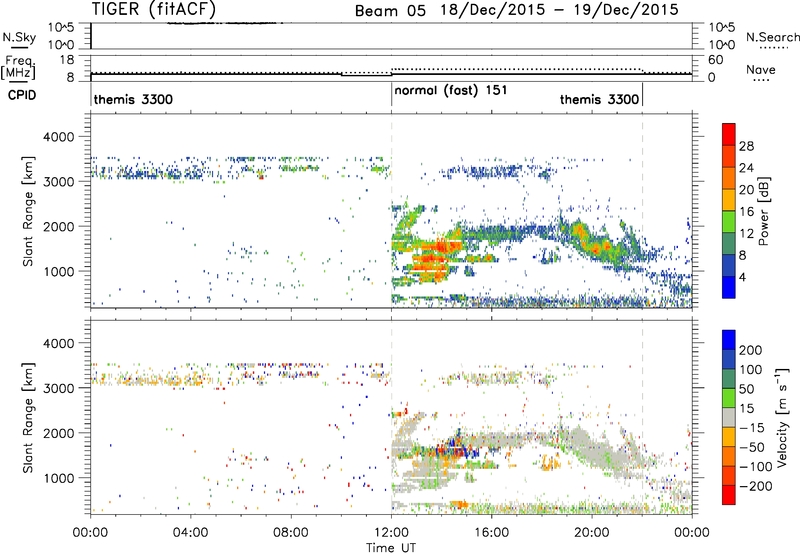Image resolution: width=800 pixels, height=554 pixels.
Task: Click the right 'themis 3300' CPID label before 22:00
Action: pyautogui.click(x=599, y=99)
